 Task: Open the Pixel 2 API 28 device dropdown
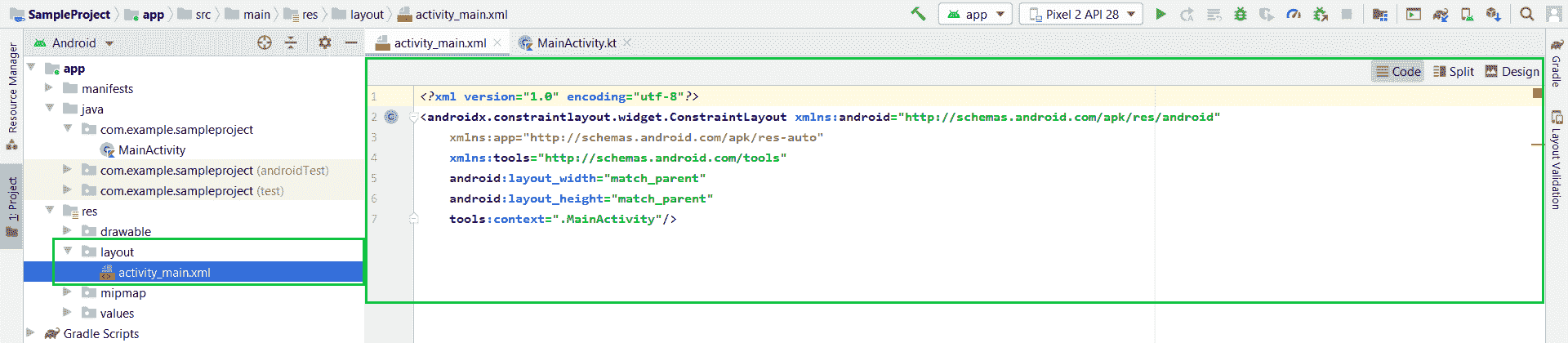[x=1081, y=14]
